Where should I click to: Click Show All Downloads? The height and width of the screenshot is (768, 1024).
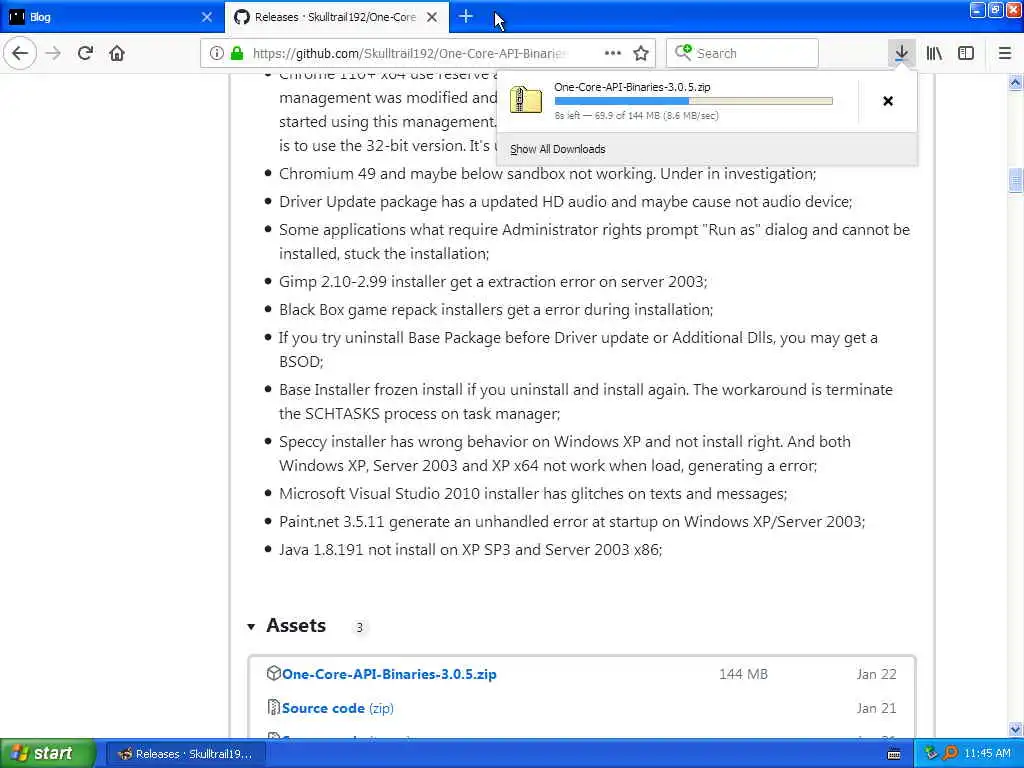[x=557, y=149]
